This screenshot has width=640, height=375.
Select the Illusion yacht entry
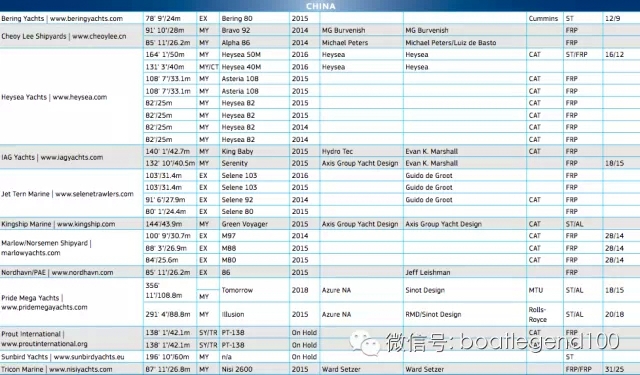coord(254,314)
